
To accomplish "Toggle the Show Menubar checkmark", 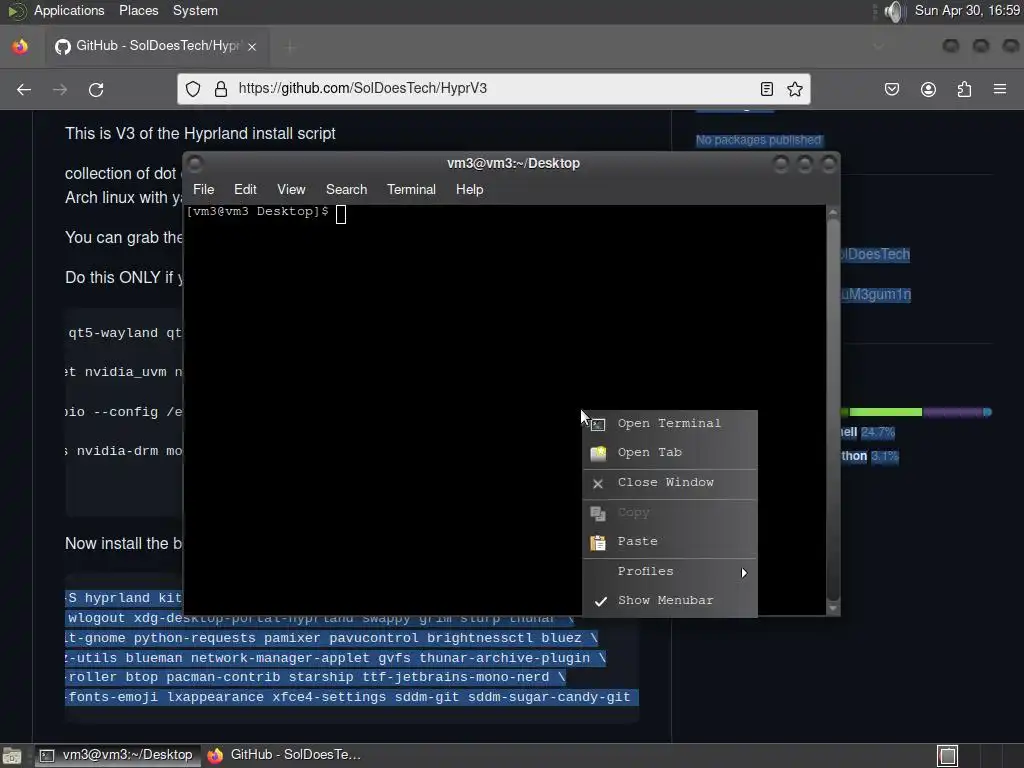I will tap(601, 601).
